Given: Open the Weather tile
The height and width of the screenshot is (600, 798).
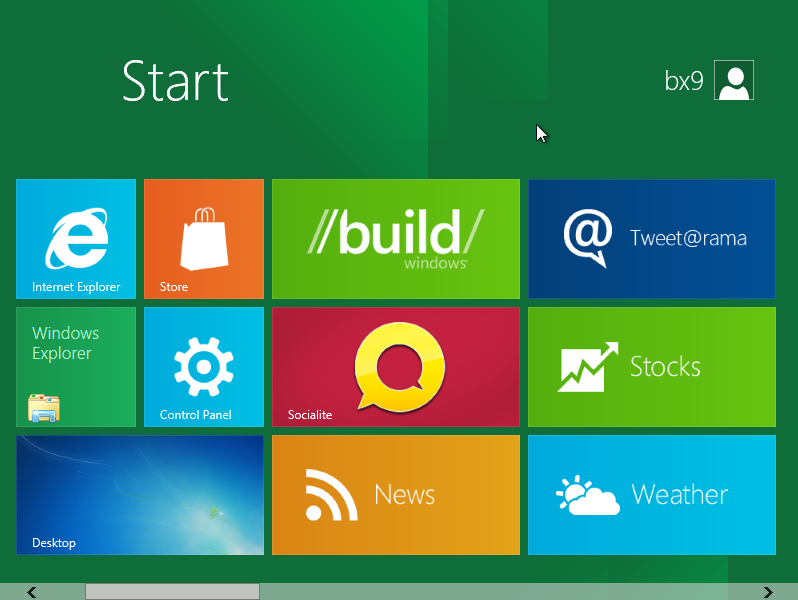Looking at the screenshot, I should [652, 495].
